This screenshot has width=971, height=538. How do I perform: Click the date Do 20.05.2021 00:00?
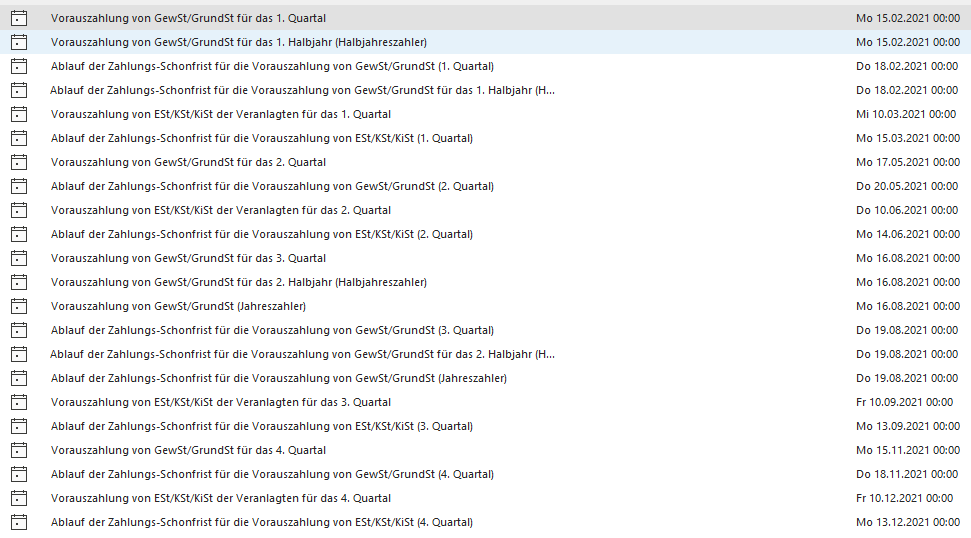907,186
